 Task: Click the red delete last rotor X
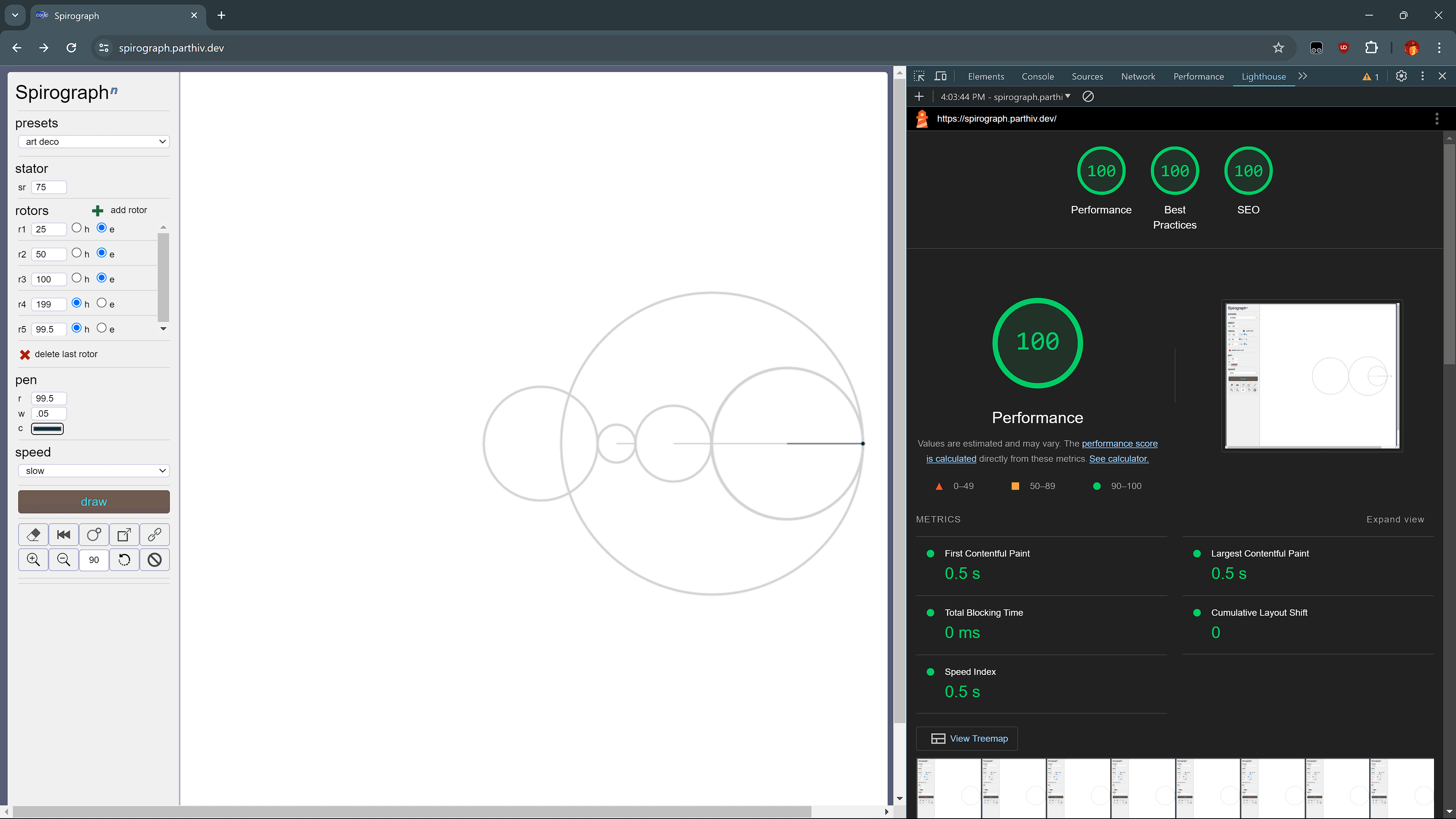(25, 355)
